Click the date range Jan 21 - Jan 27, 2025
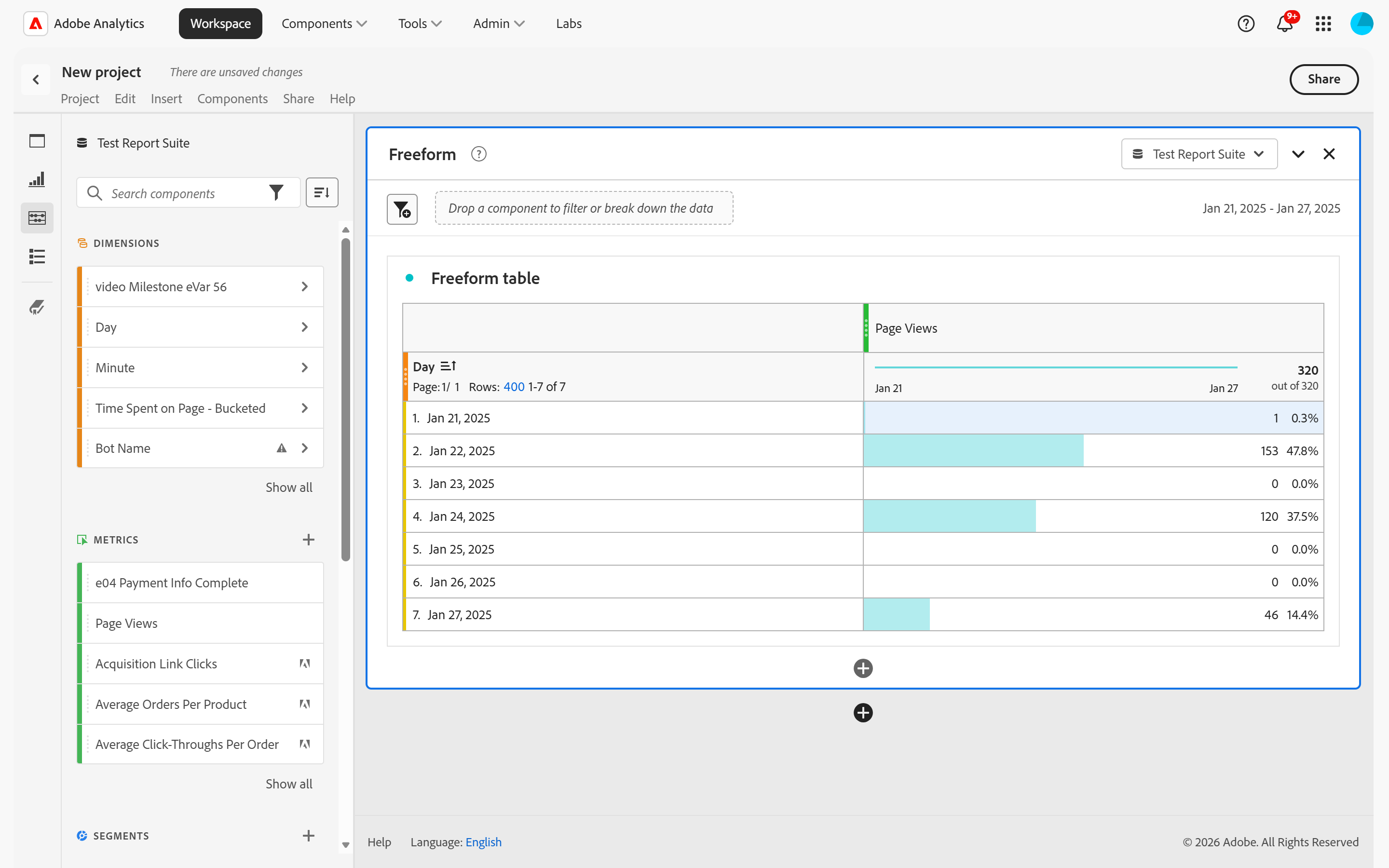This screenshot has width=1389, height=868. (1271, 208)
